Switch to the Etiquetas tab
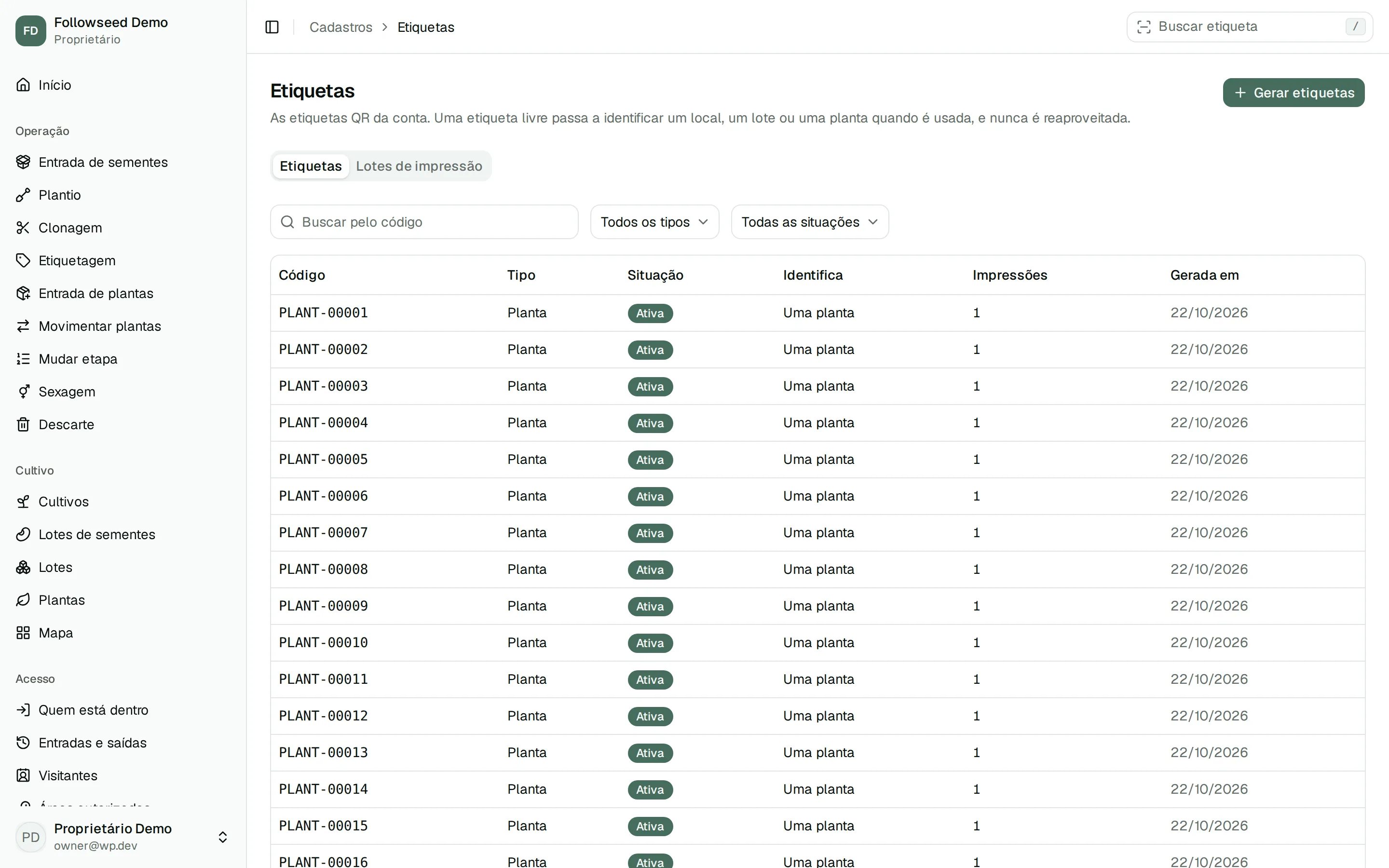The image size is (1389, 868). 311,166
